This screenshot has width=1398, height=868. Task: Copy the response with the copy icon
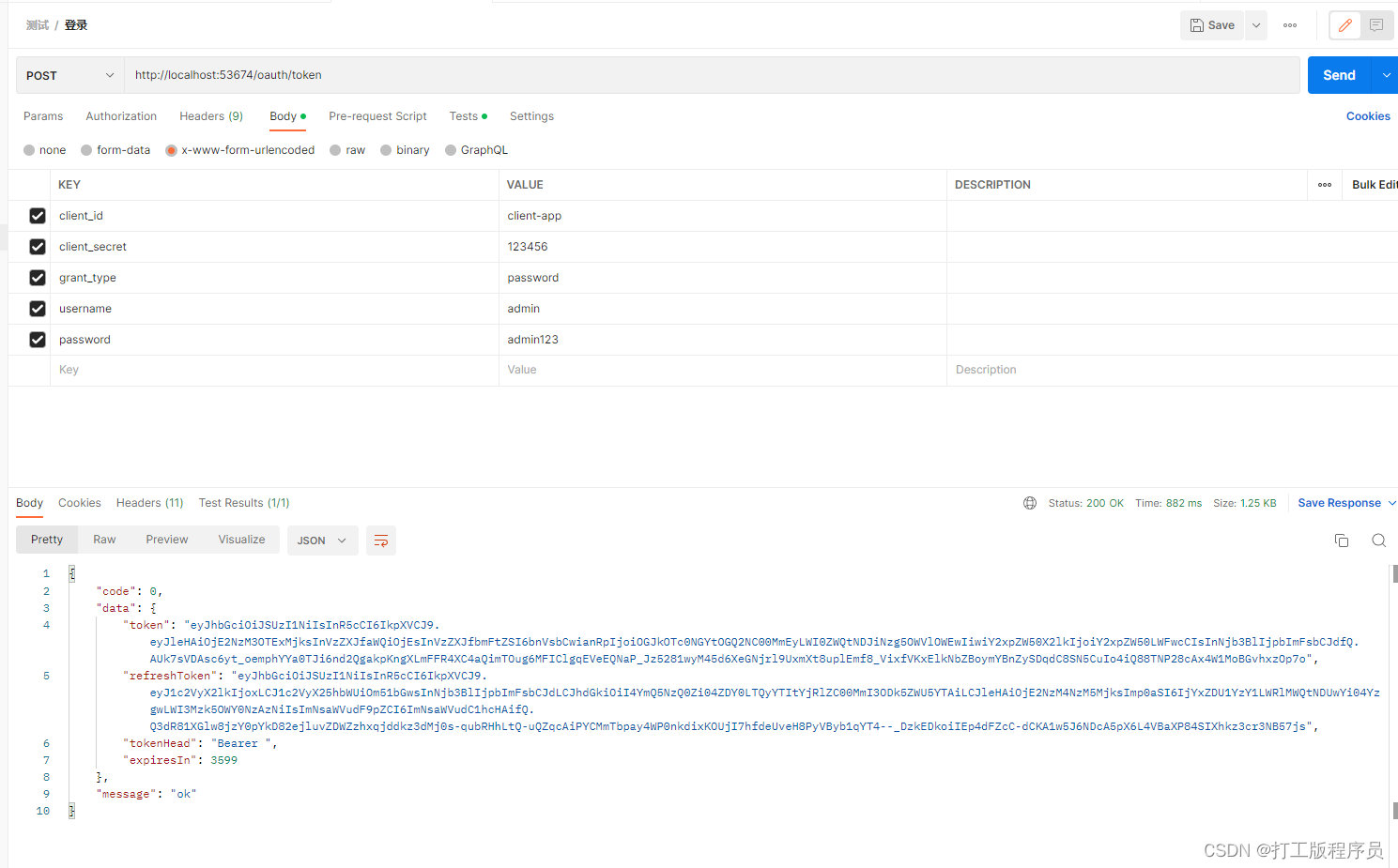point(1342,541)
